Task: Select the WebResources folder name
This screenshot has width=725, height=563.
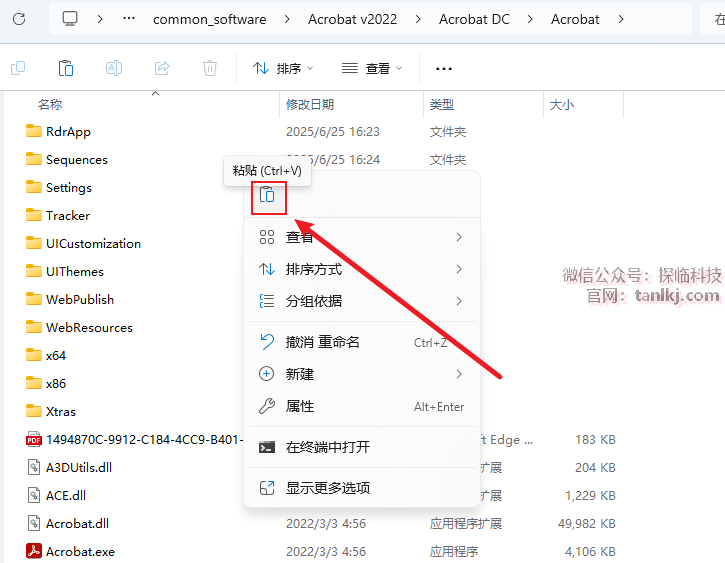Action: (x=89, y=327)
